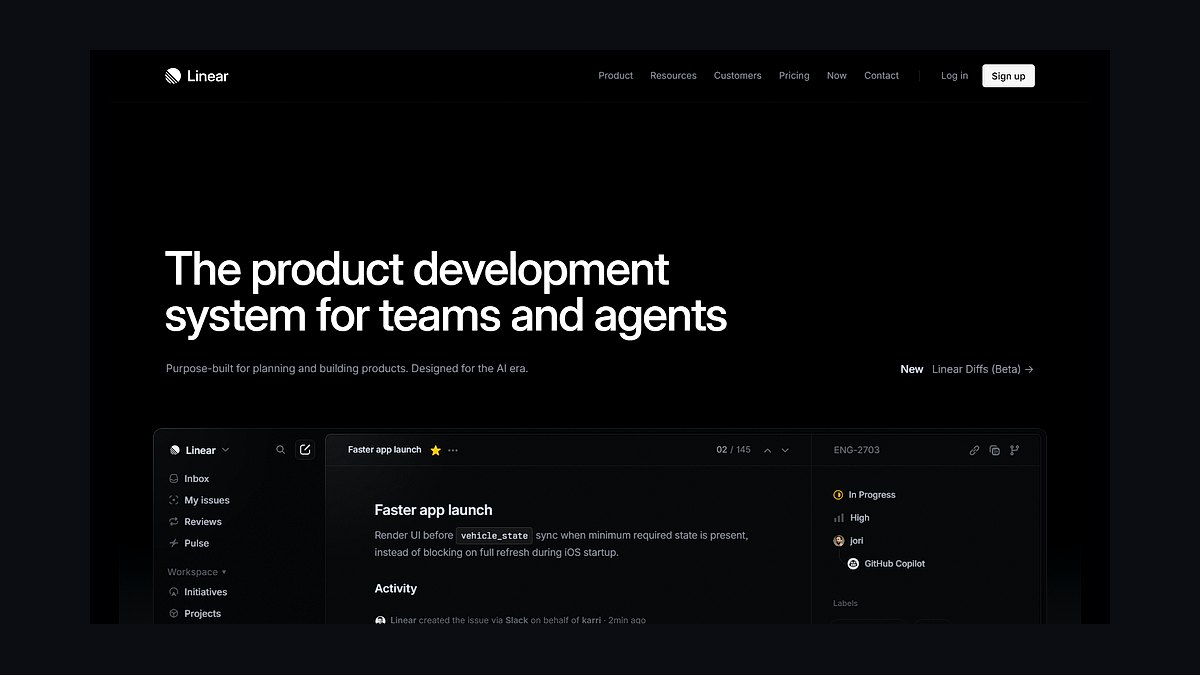Open Initiatives in the sidebar
This screenshot has height=675, width=1200.
pos(198,592)
